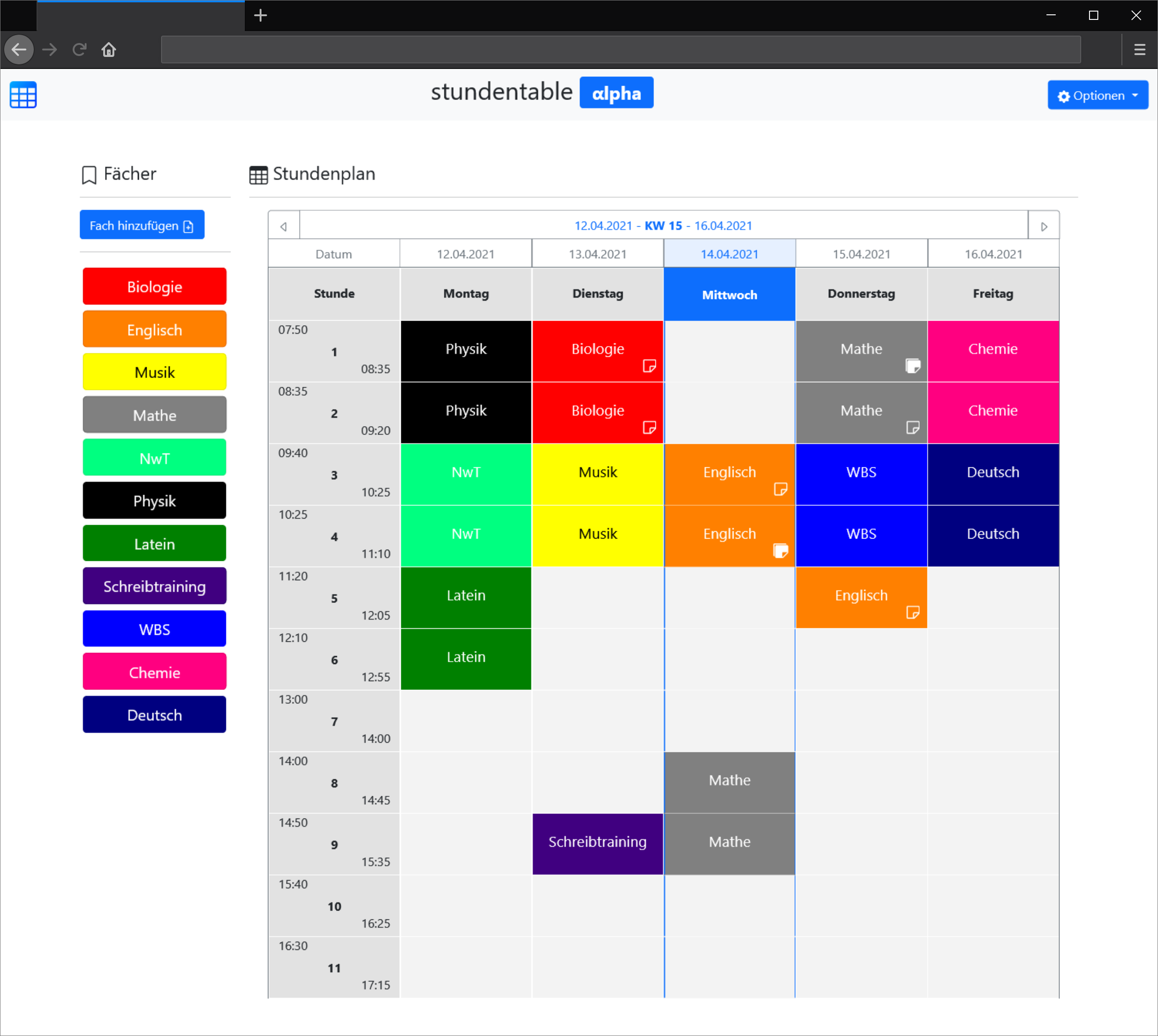Click the browser address bar

point(621,50)
